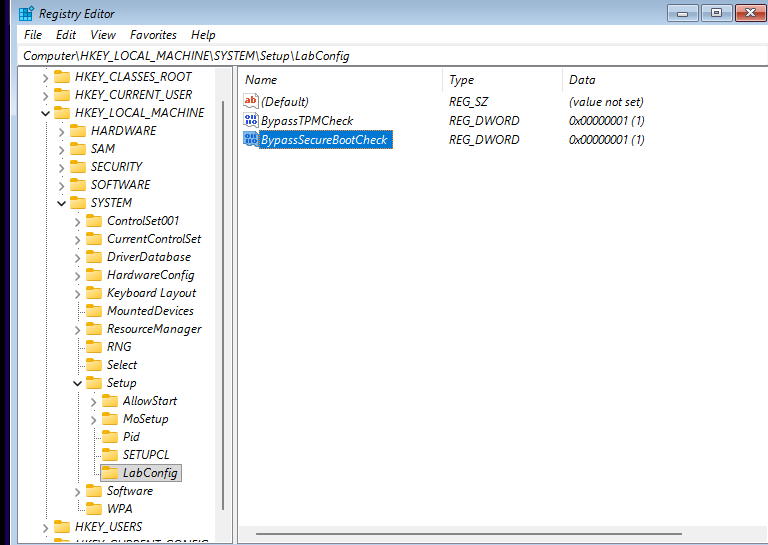
Task: Expand the SOFTWARE key chevron
Action: click(61, 186)
